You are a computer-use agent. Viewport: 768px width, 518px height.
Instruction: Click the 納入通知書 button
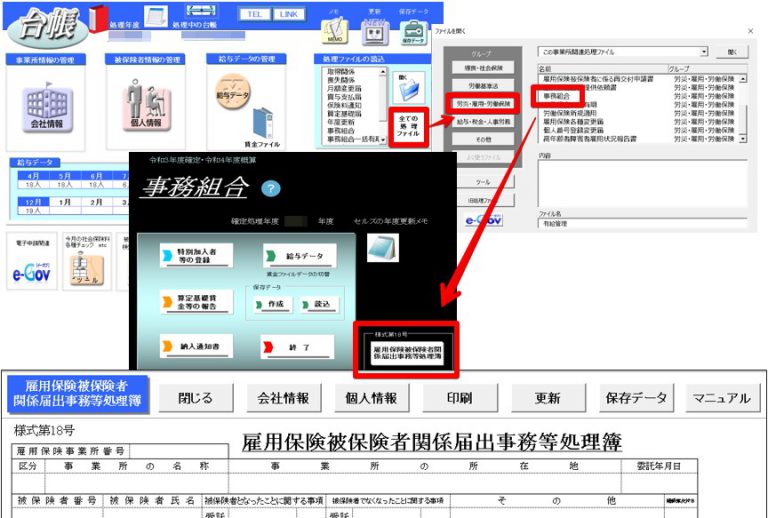coord(196,347)
